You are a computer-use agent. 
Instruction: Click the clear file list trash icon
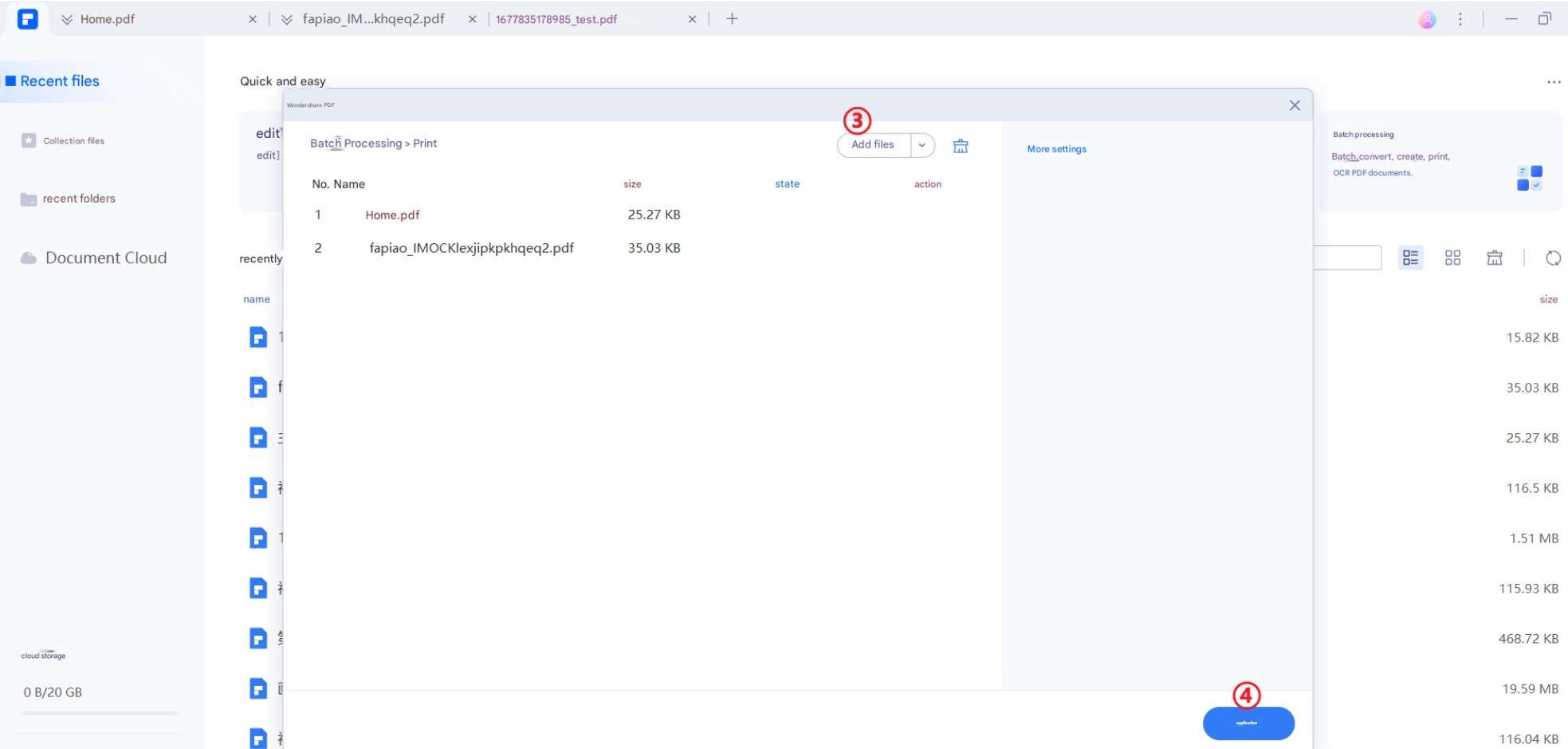(960, 146)
